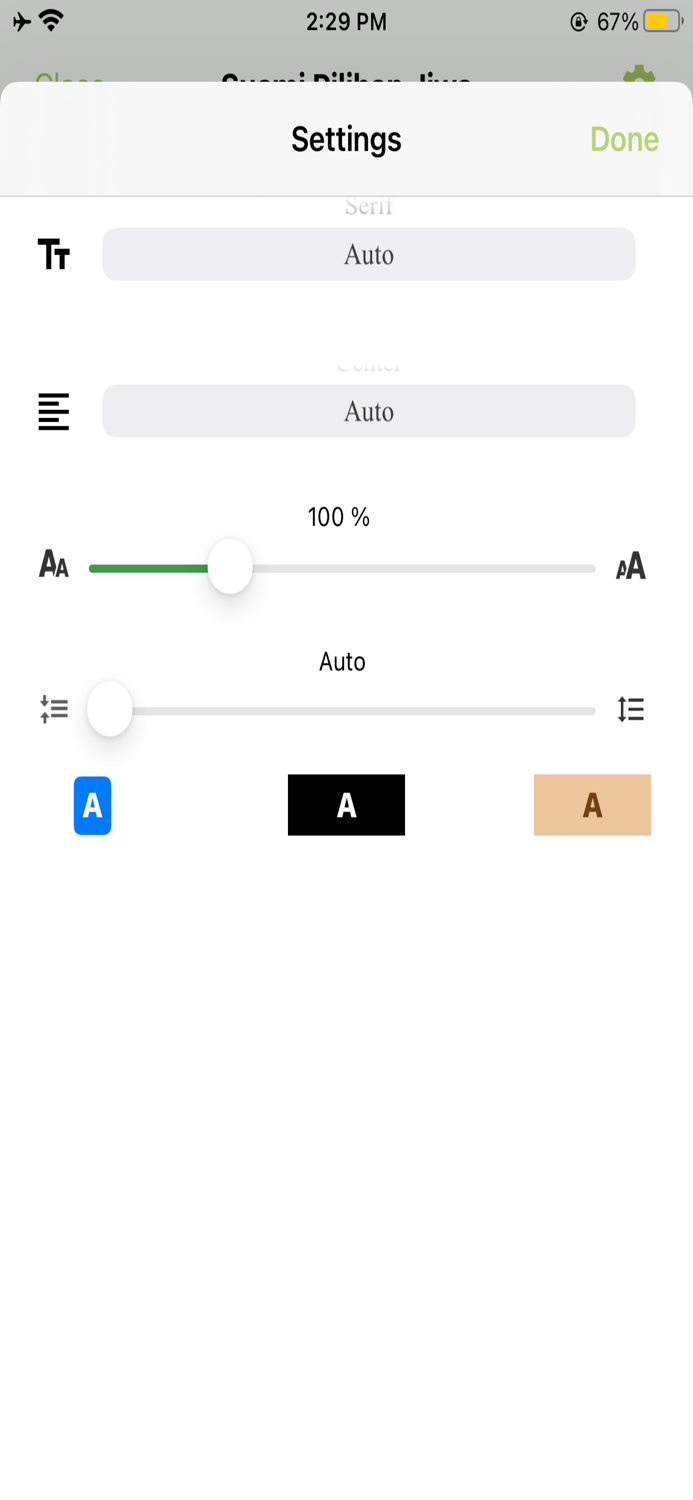Open the text alignment Auto selector
693x1500 pixels.
pos(369,411)
